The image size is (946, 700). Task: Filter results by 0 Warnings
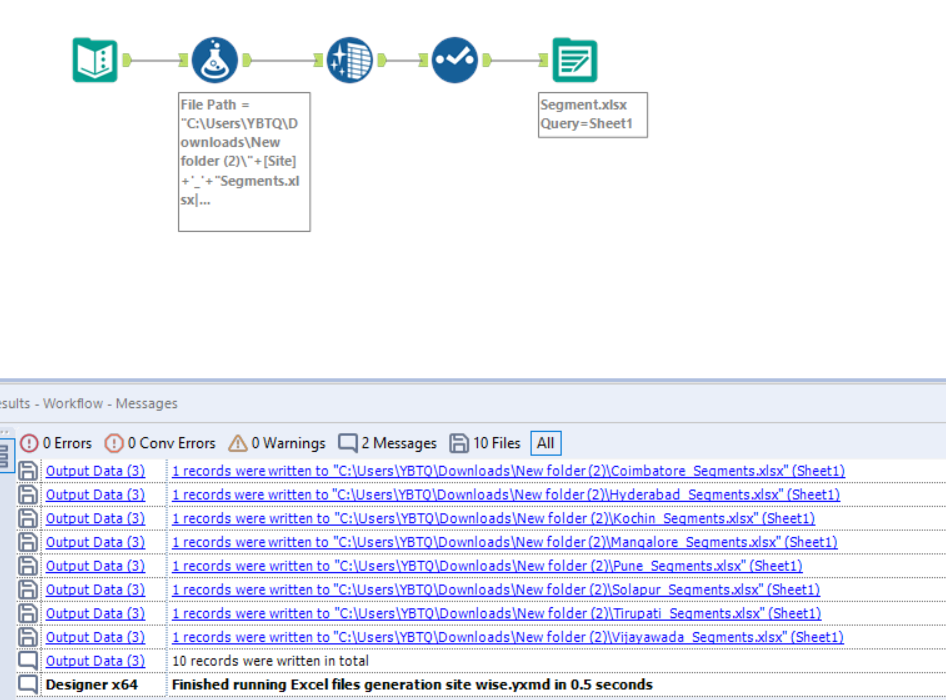pyautogui.click(x=277, y=443)
